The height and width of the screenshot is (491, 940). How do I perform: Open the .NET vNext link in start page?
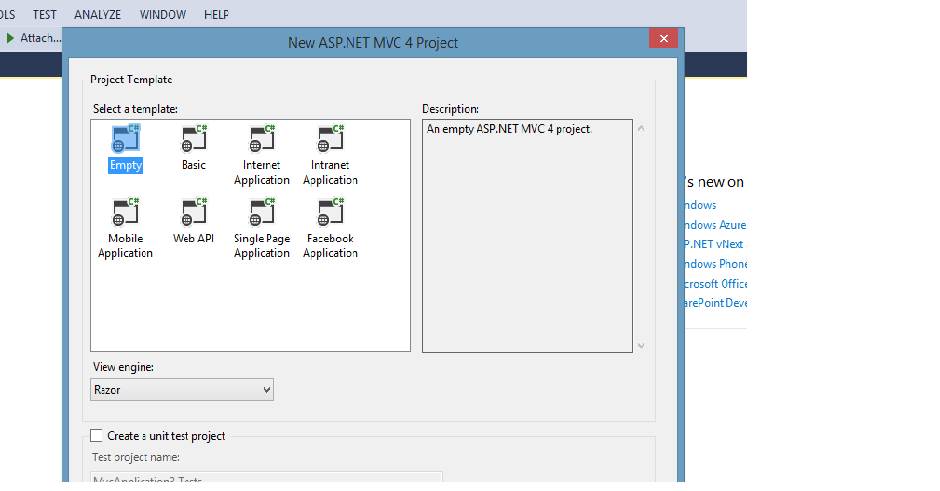pyautogui.click(x=714, y=244)
